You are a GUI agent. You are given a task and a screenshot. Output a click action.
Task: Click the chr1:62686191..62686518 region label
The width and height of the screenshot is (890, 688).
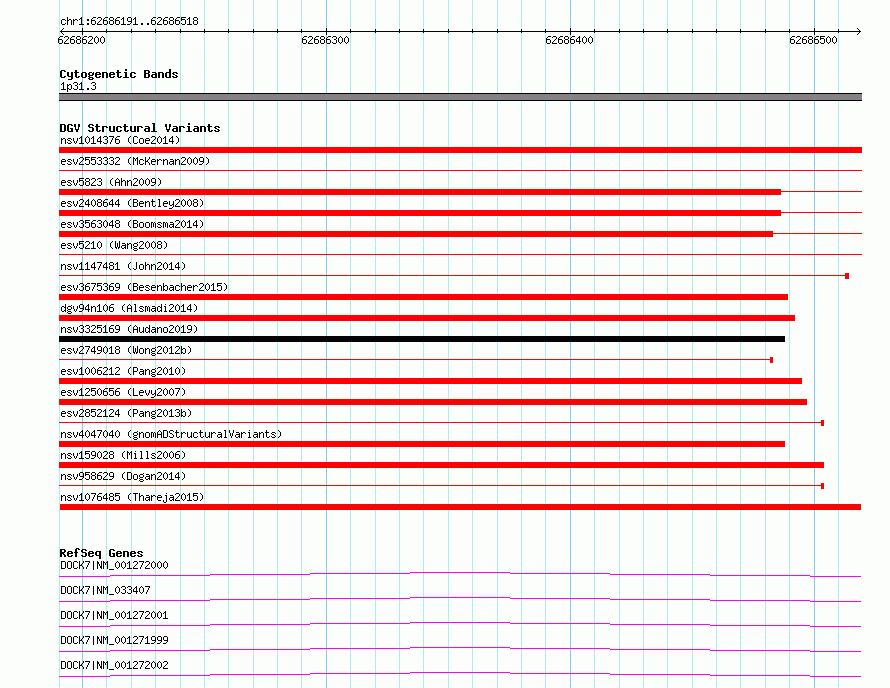click(x=129, y=22)
